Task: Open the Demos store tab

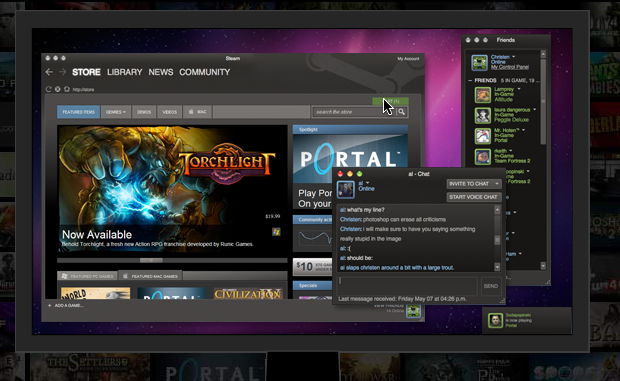Action: (144, 112)
